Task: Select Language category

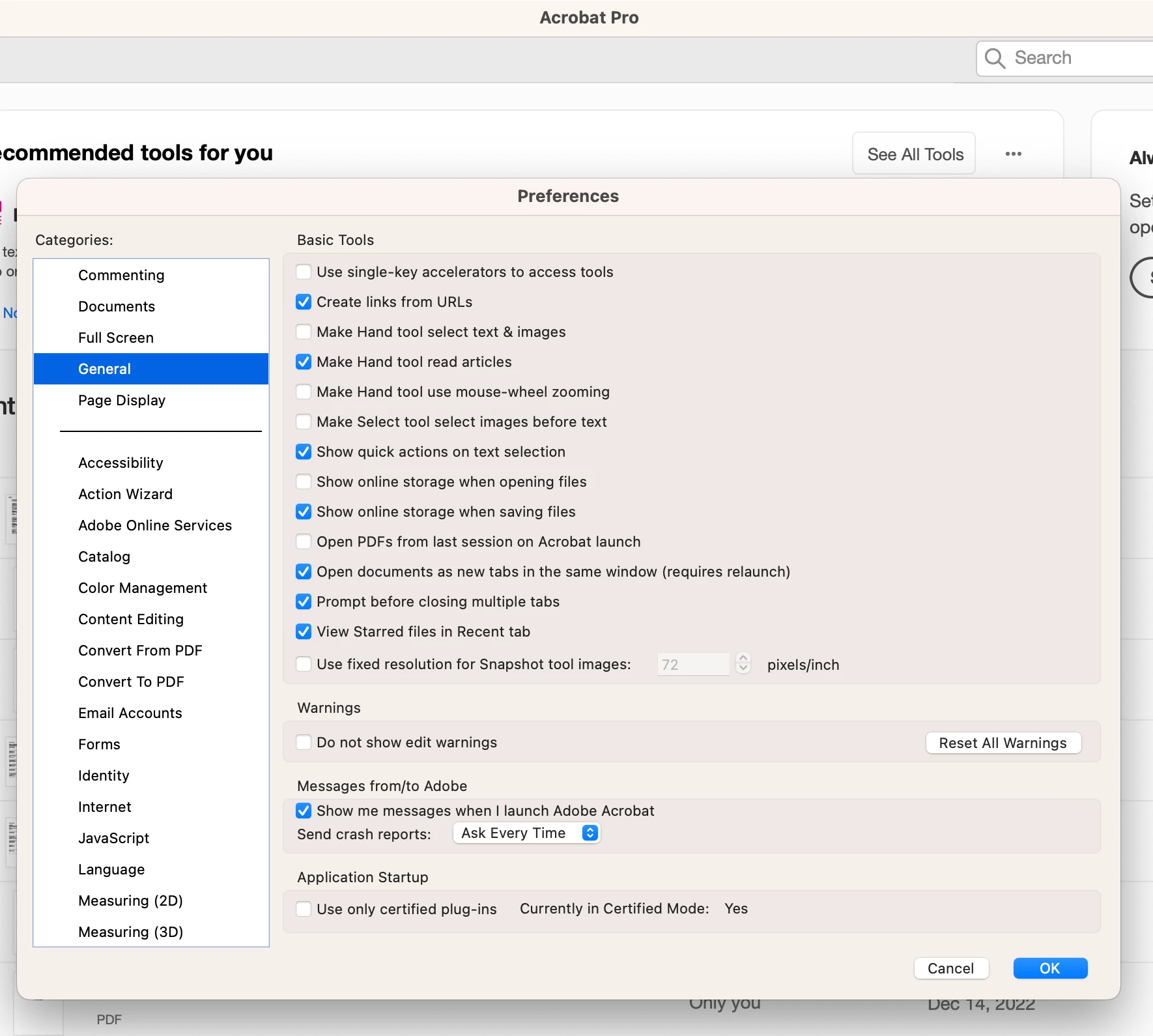Action: [x=151, y=869]
